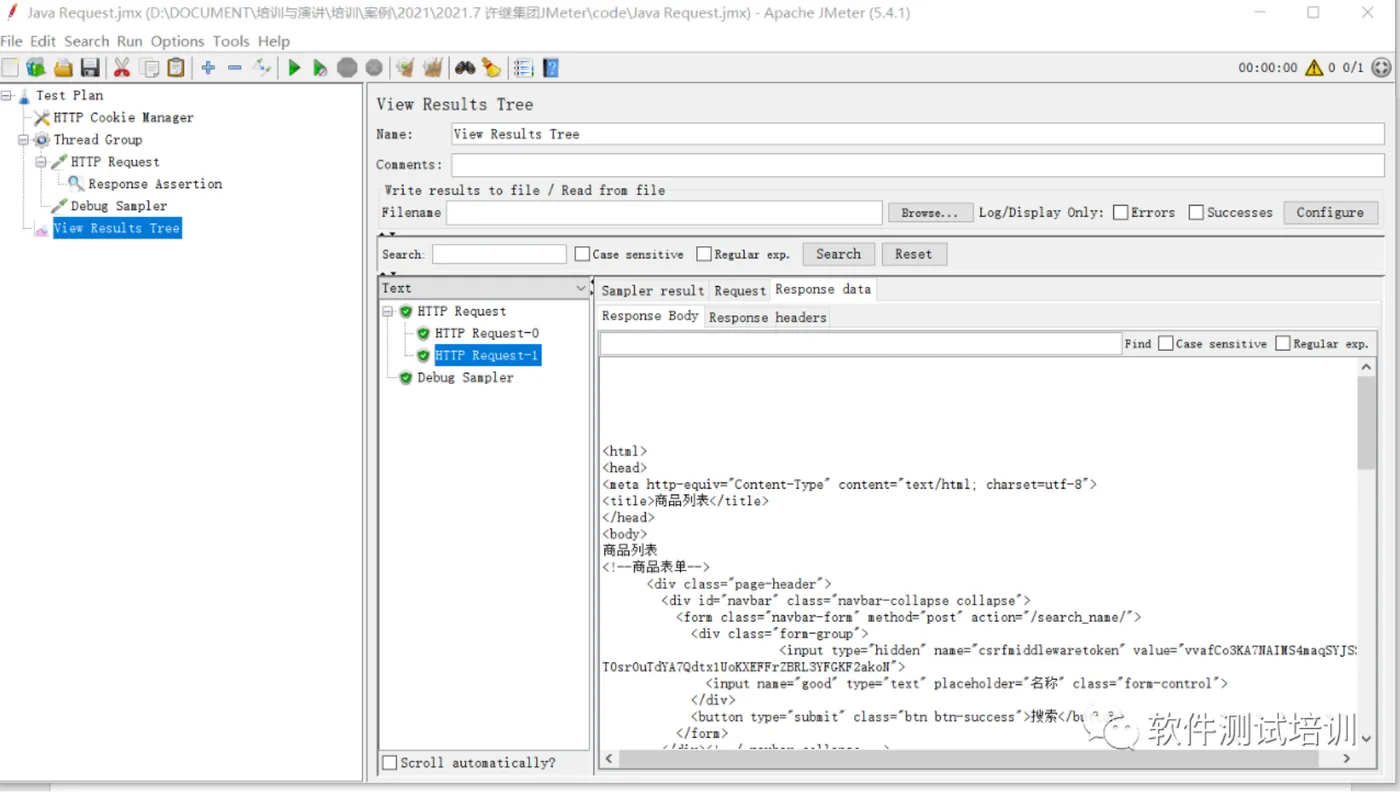The image size is (1400, 792).
Task: Click the Find button
Action: pyautogui.click(x=1138, y=343)
